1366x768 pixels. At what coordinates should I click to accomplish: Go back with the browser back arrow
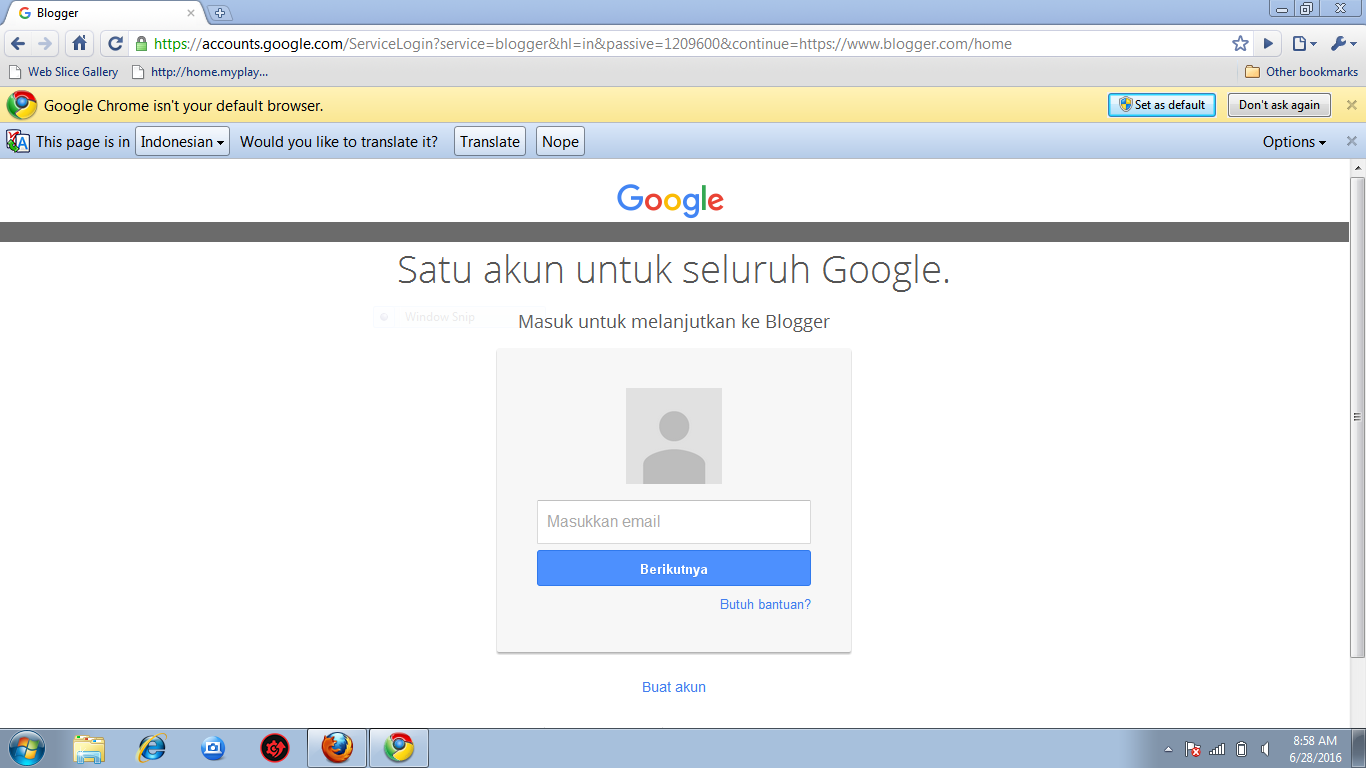click(x=18, y=44)
